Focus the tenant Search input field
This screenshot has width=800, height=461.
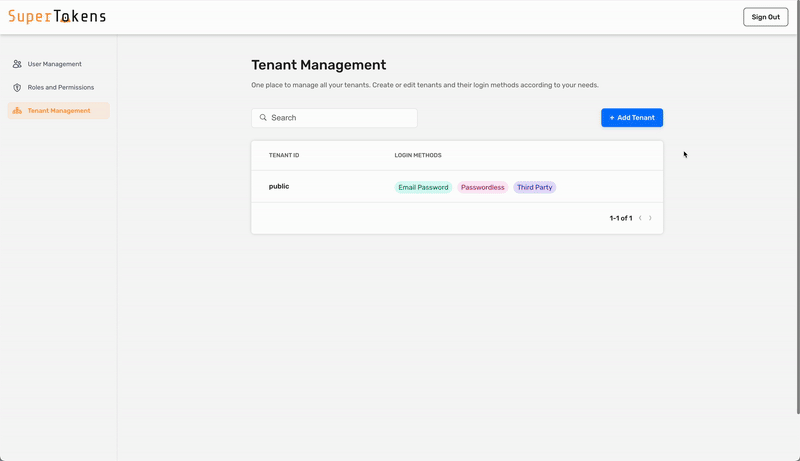(340, 118)
